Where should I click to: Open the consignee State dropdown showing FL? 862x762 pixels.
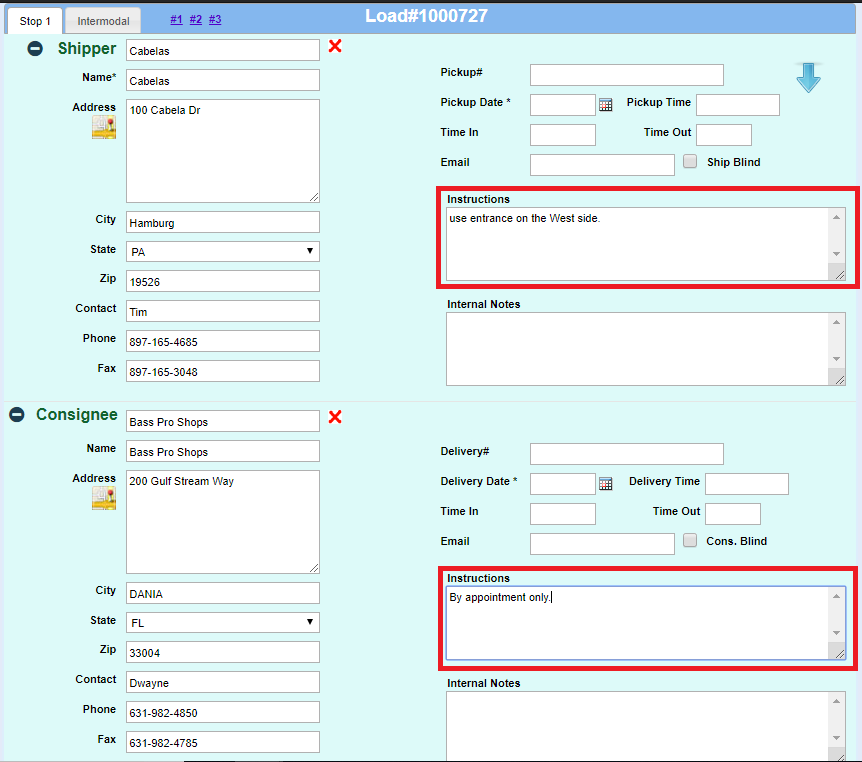pos(223,623)
